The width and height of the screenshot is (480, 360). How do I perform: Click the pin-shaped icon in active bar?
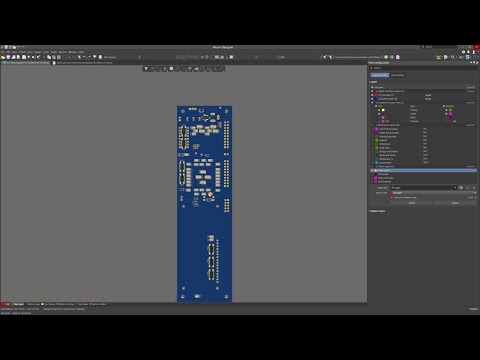tap(190, 69)
